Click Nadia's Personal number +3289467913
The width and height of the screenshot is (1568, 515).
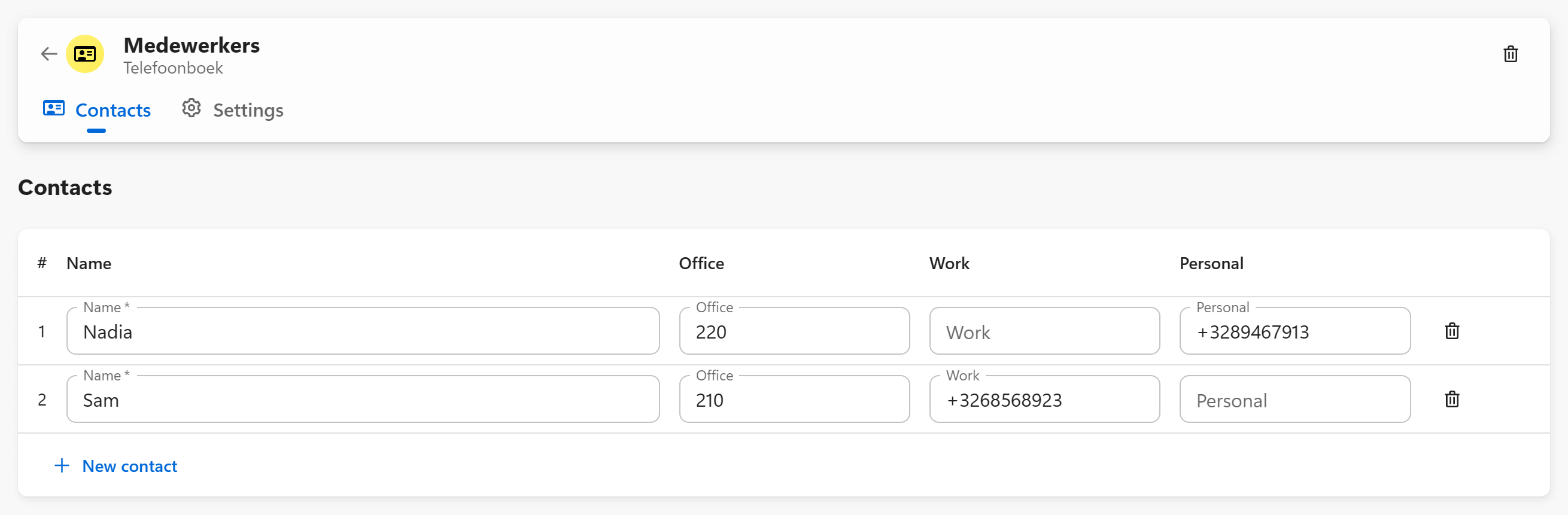click(1294, 332)
